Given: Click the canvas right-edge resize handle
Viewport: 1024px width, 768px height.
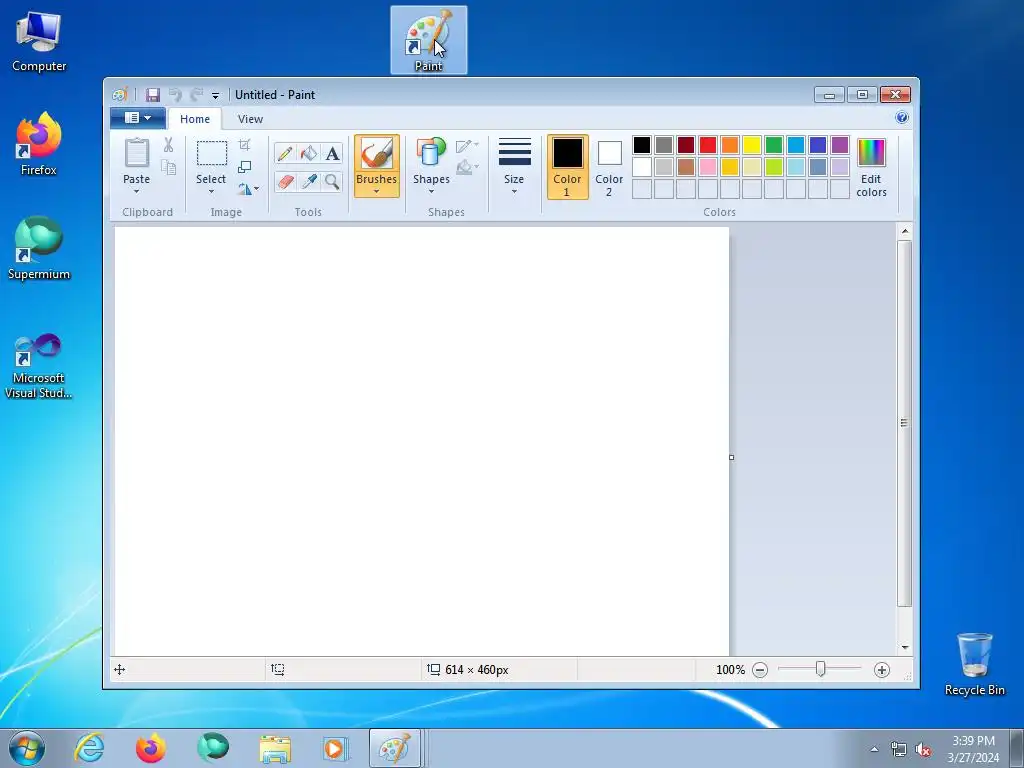Looking at the screenshot, I should 731,457.
